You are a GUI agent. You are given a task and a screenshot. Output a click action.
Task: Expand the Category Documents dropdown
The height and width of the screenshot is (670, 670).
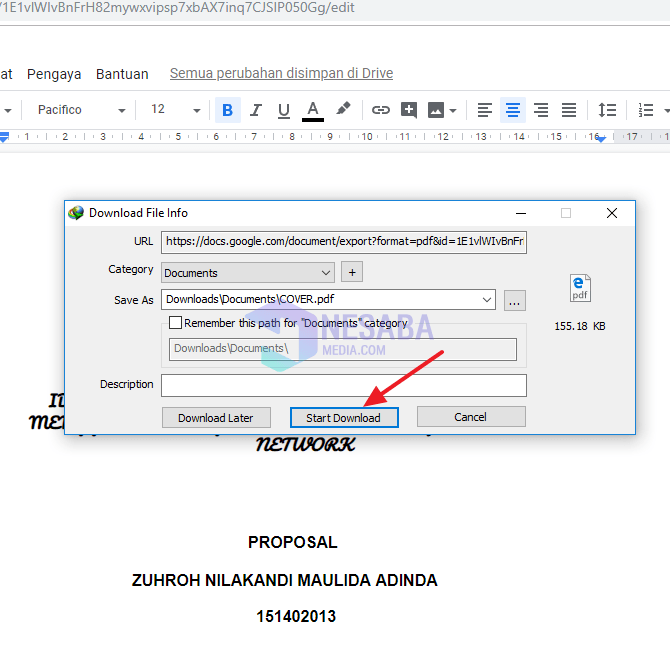click(x=327, y=272)
